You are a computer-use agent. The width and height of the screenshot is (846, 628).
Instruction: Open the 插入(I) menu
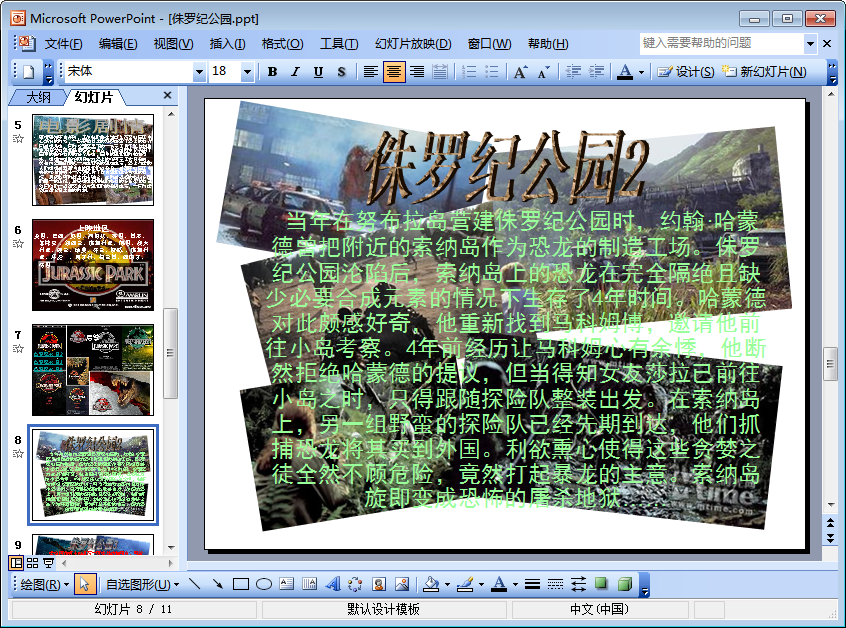tap(227, 44)
